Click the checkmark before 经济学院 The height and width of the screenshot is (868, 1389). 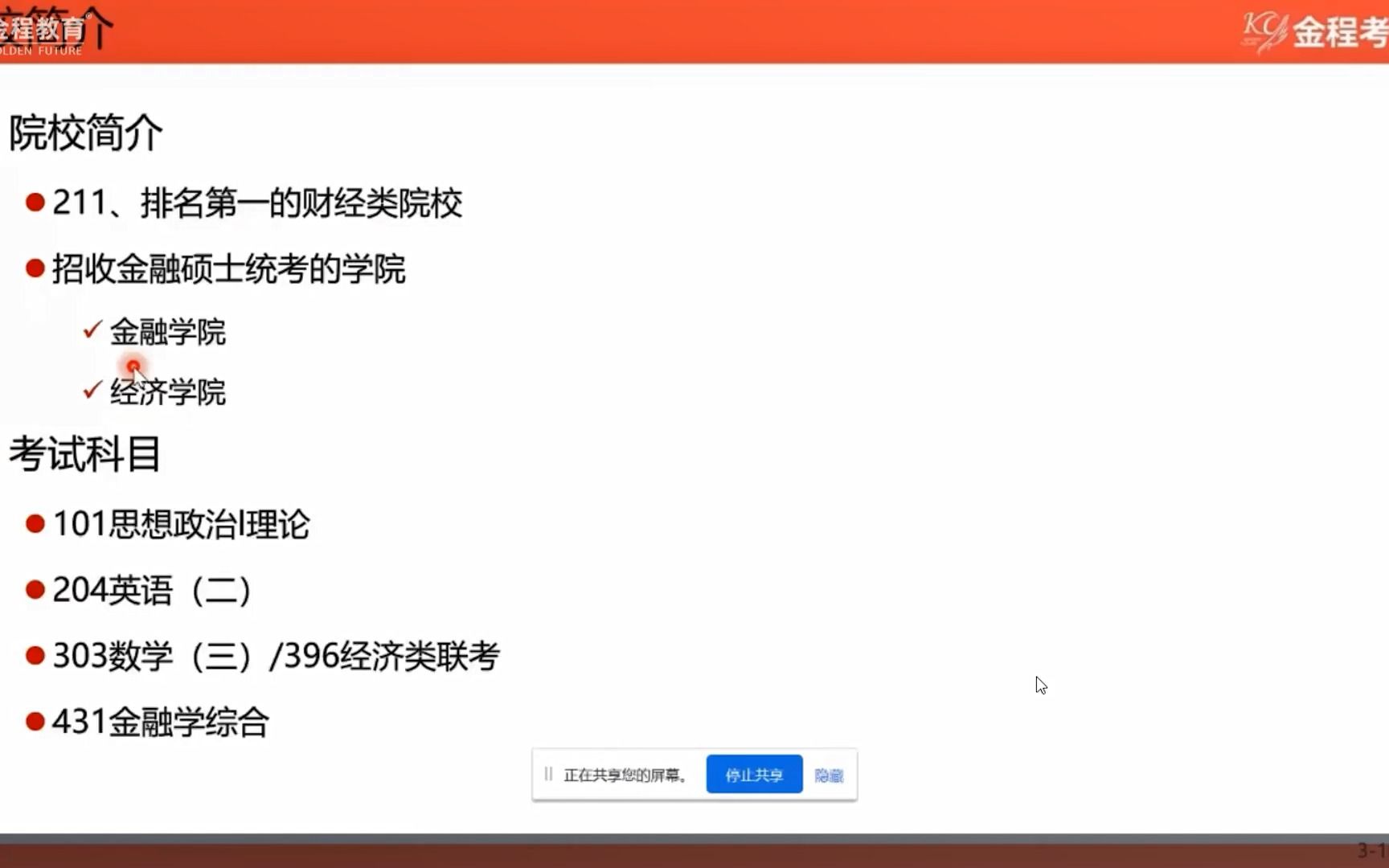point(92,391)
